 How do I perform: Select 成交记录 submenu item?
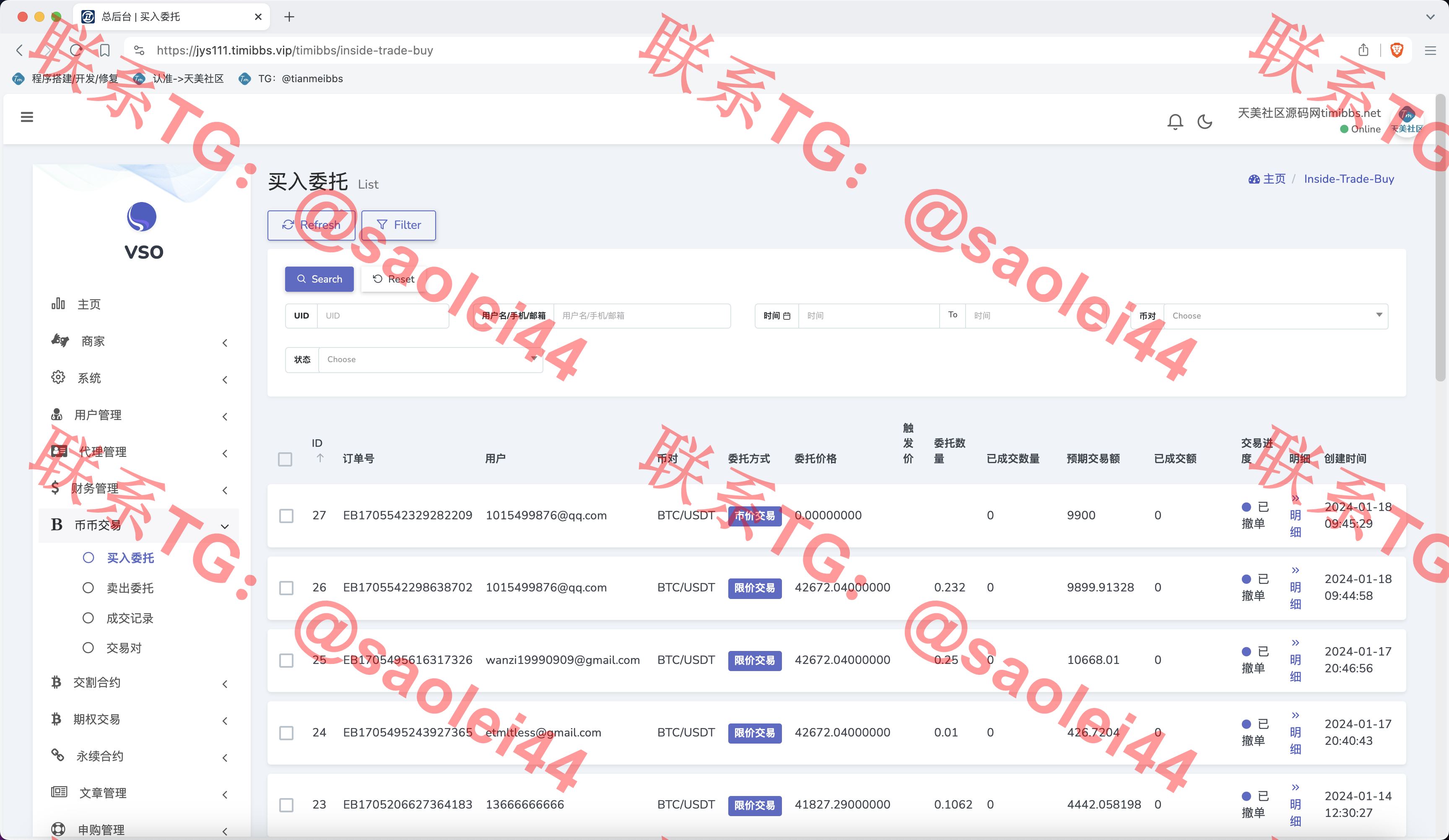(x=130, y=618)
